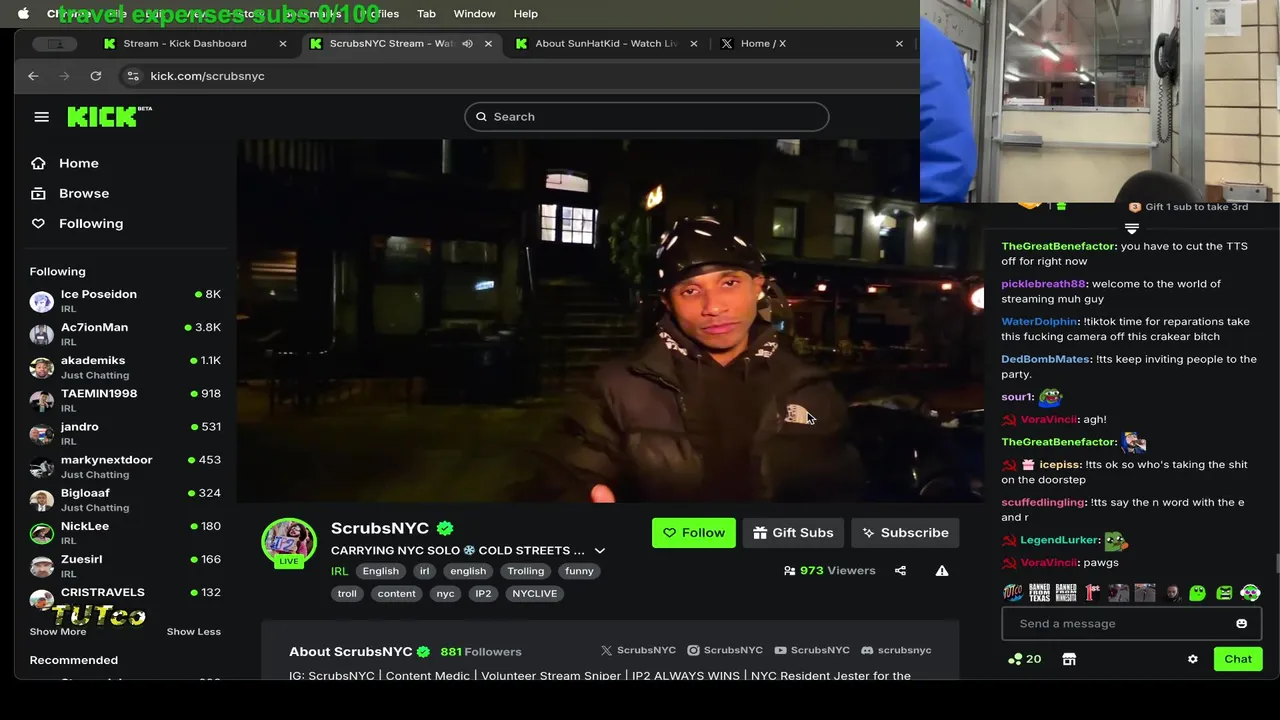Insert the TUTCO emote in chat

pyautogui.click(x=1013, y=593)
